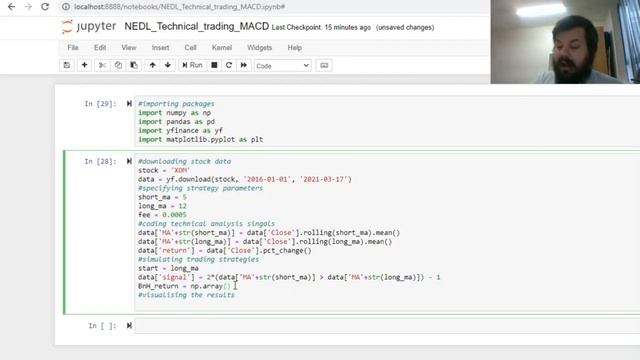Insert a cell below with the plus icon
640x360 pixels.
tap(84, 65)
